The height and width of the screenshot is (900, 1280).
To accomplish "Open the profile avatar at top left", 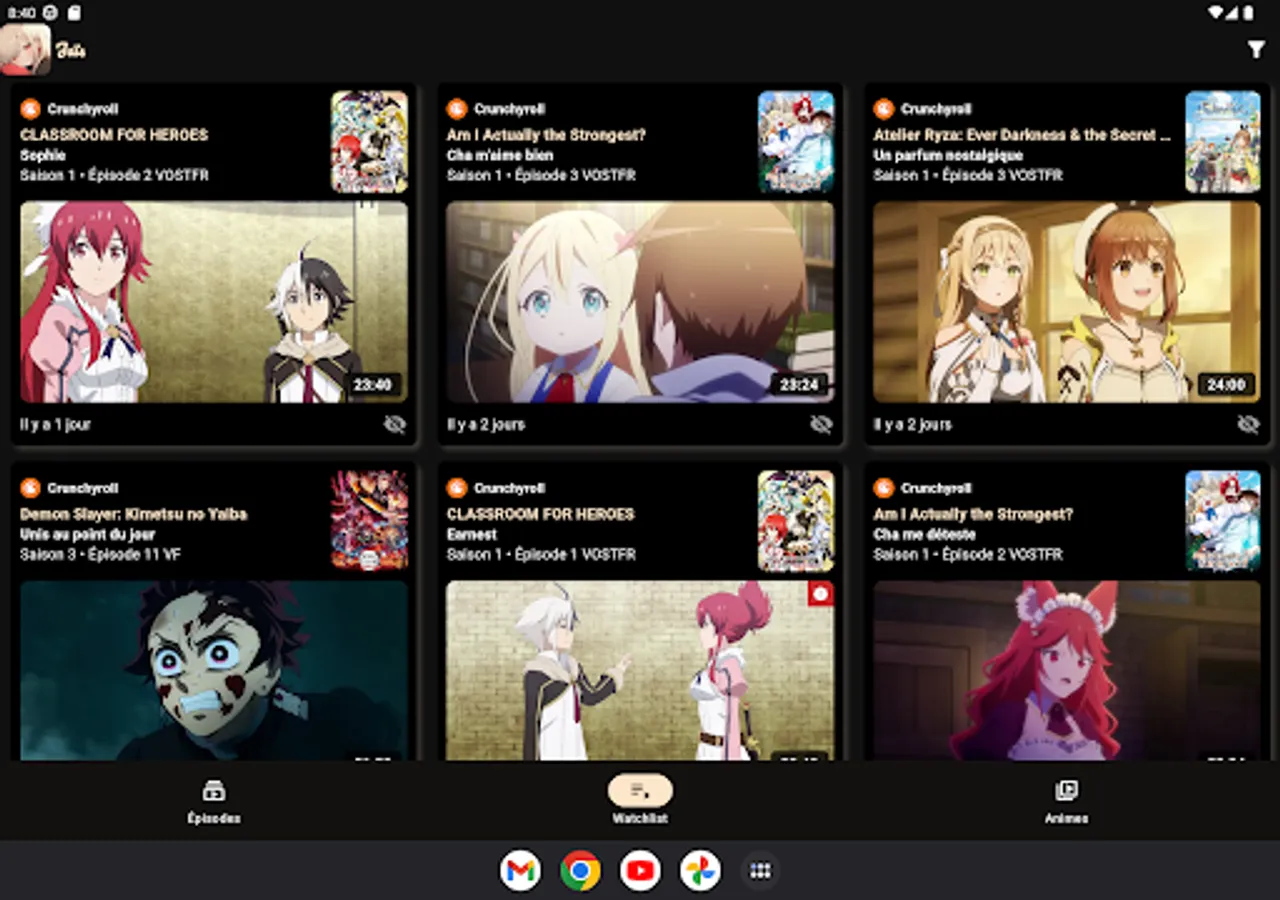I will click(x=25, y=50).
